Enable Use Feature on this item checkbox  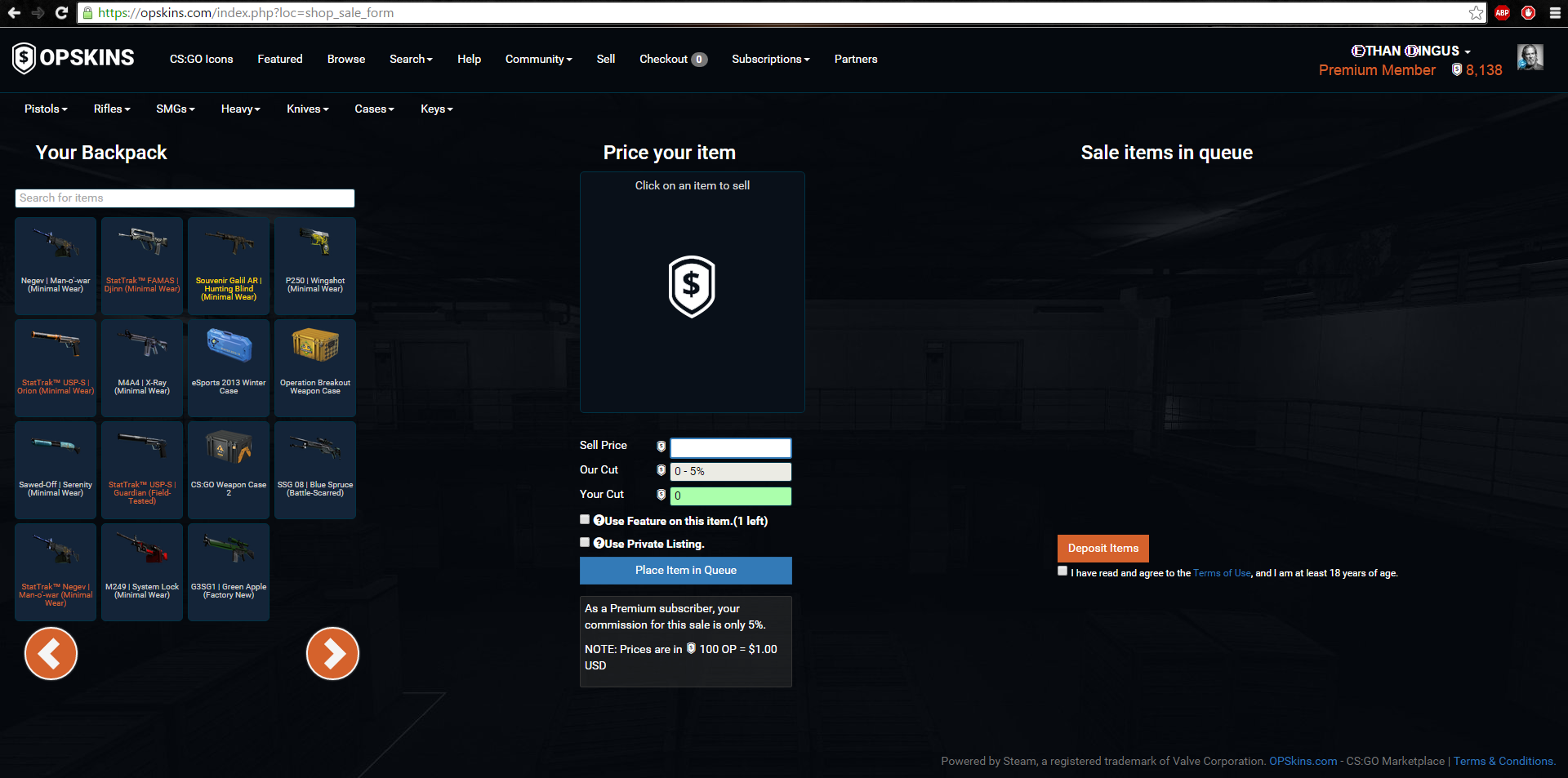point(585,519)
